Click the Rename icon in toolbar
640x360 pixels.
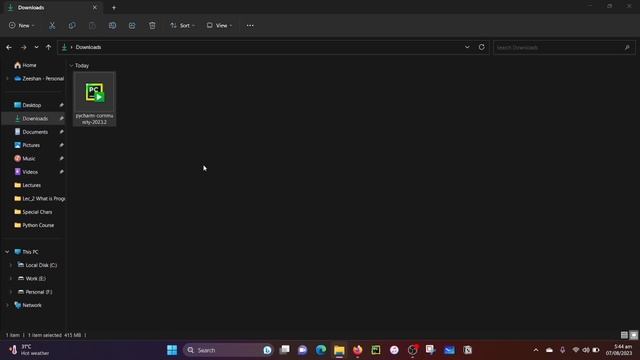[x=112, y=25]
